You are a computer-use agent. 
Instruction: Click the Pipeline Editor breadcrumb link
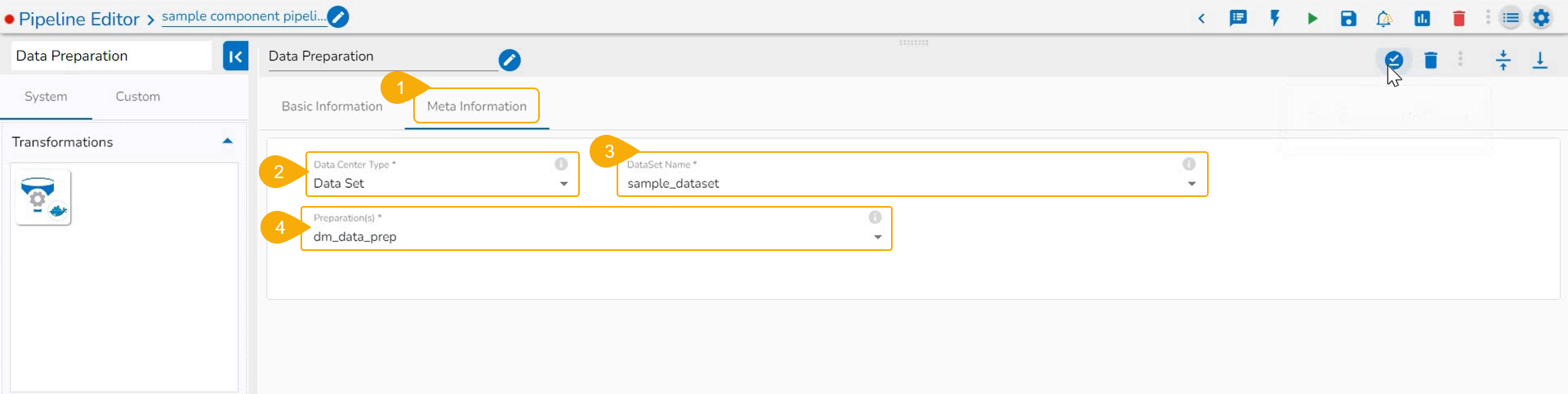tap(79, 19)
